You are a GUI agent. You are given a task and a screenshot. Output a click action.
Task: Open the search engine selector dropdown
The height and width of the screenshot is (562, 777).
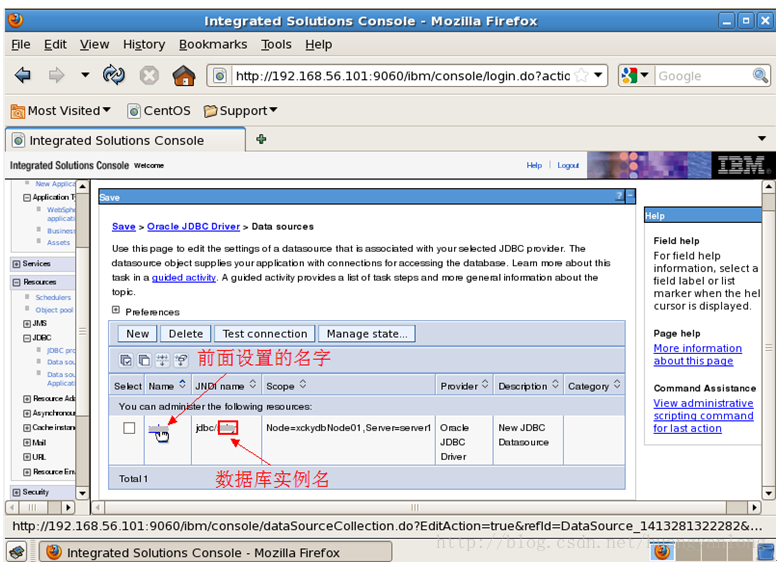[x=644, y=75]
